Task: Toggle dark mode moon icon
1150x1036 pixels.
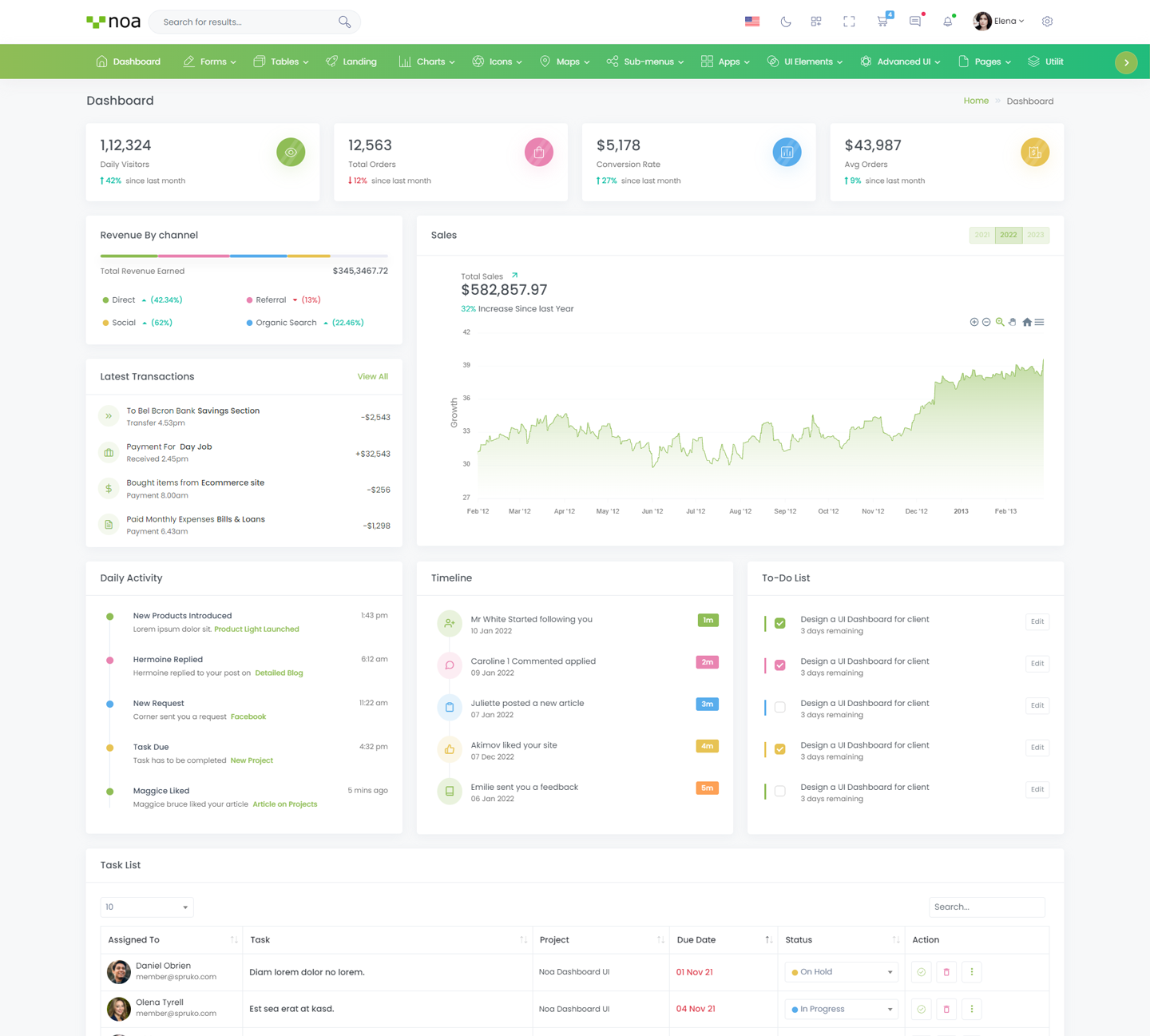Action: (786, 22)
